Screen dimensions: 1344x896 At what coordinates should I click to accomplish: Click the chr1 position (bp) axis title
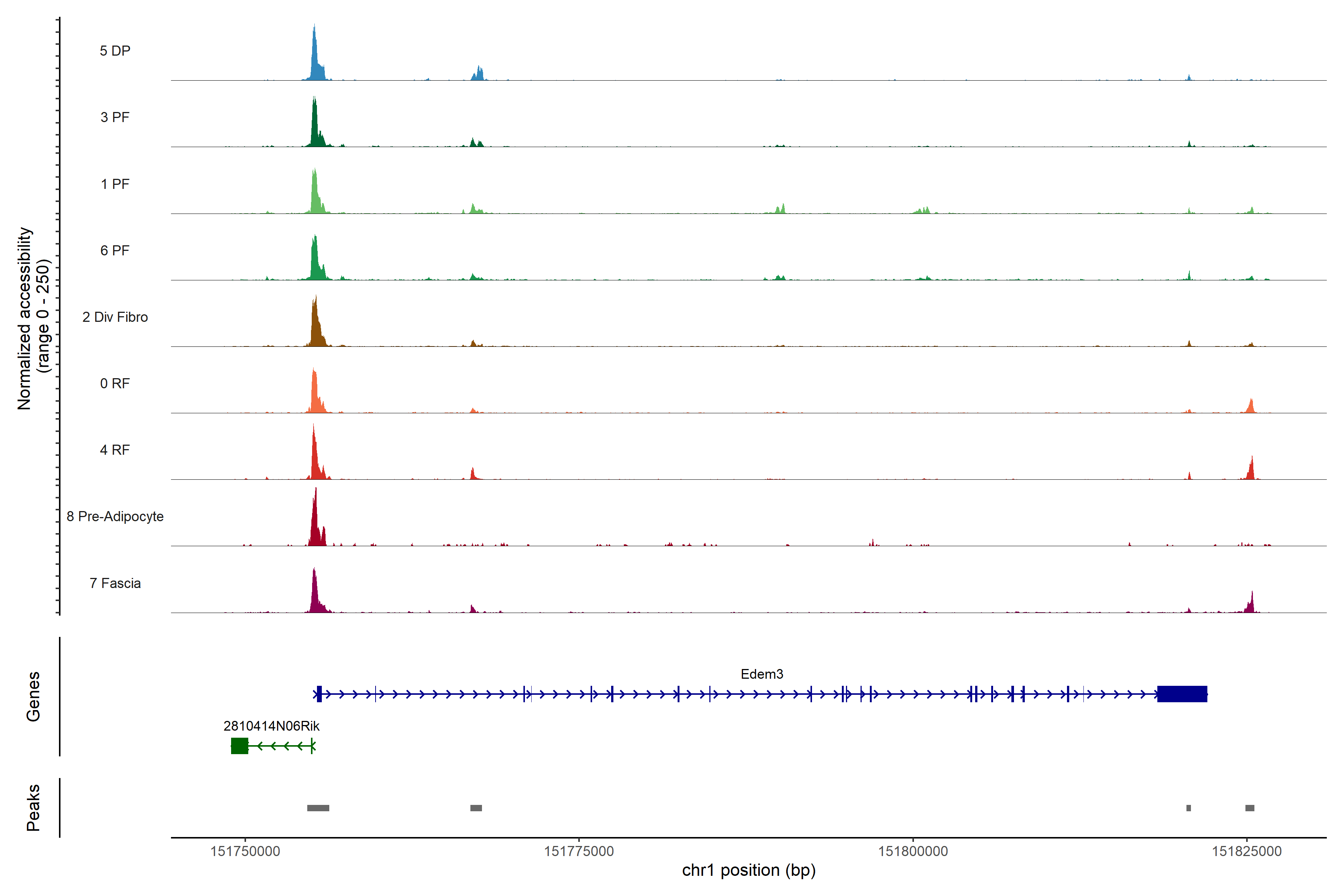pos(749,870)
